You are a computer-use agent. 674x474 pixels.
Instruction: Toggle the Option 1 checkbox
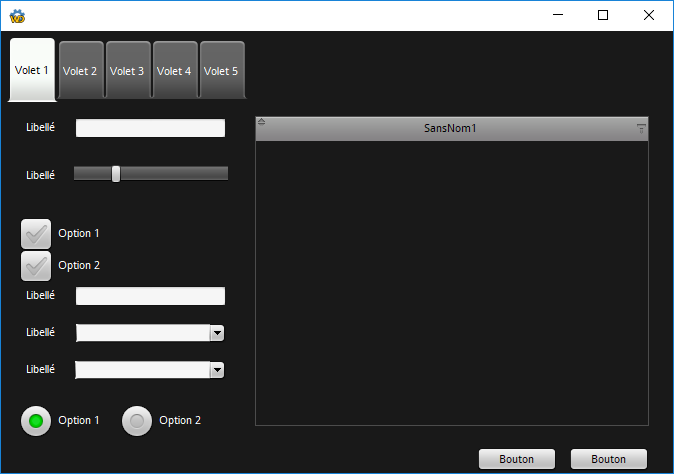[x=36, y=233]
